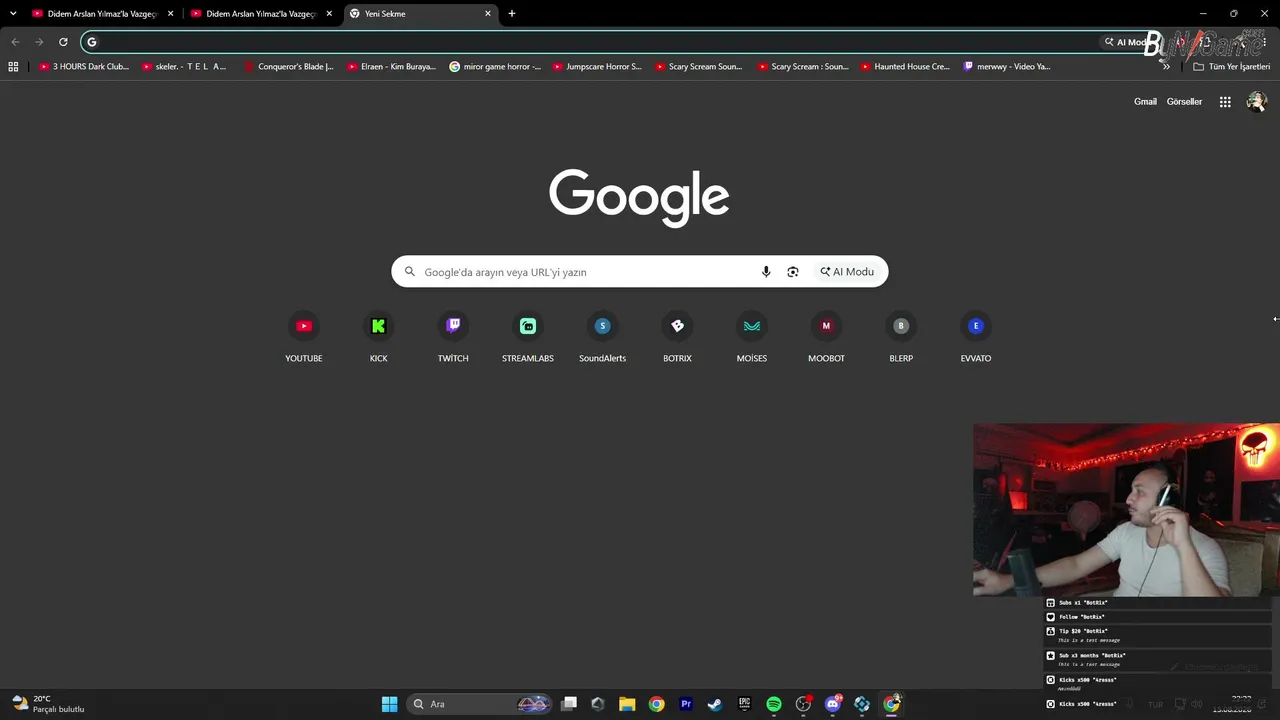This screenshot has width=1280, height=720.
Task: Open the SoundAlerts shortcut tile
Action: coord(602,338)
